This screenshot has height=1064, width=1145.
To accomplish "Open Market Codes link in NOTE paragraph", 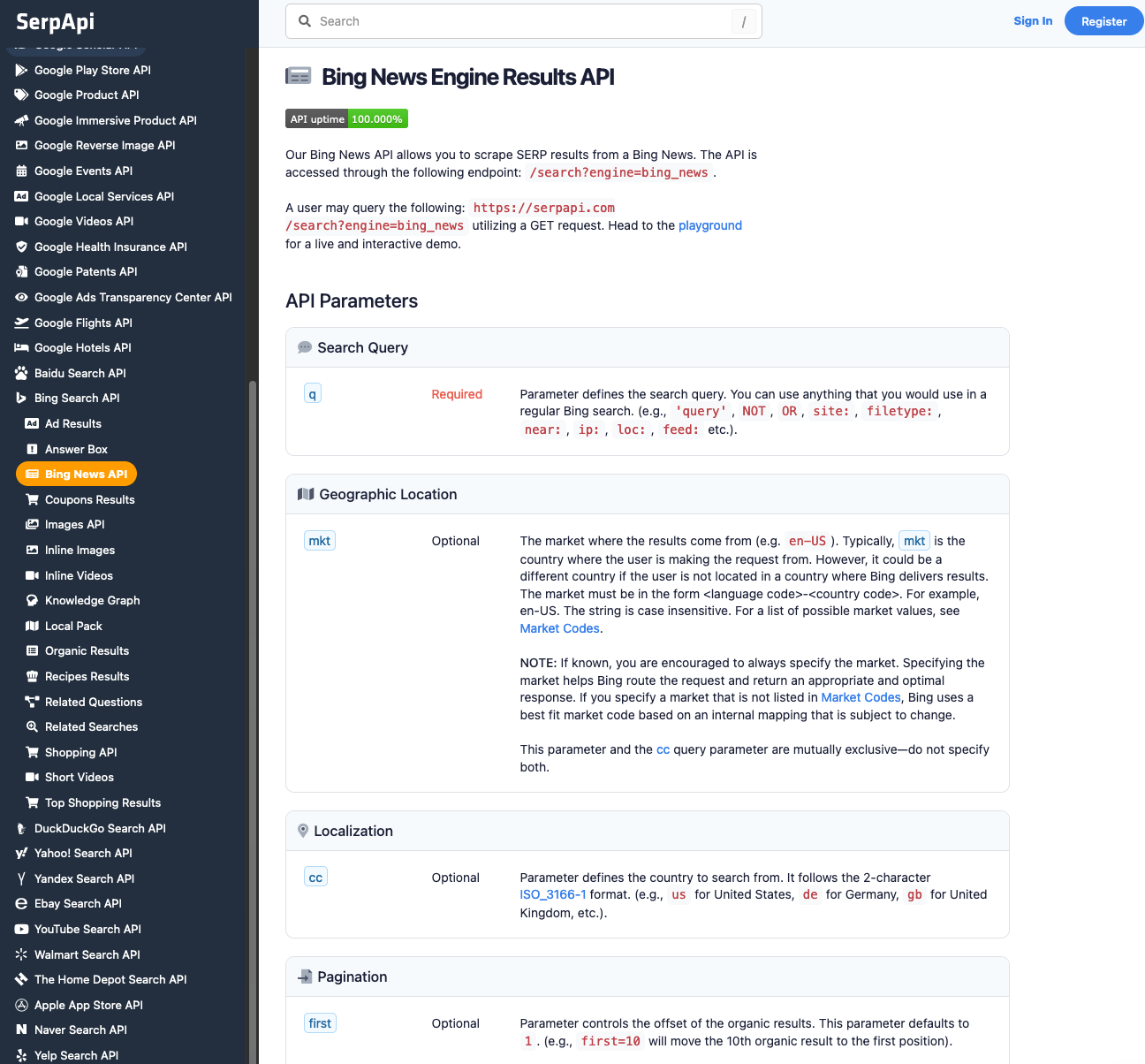I will tap(861, 697).
